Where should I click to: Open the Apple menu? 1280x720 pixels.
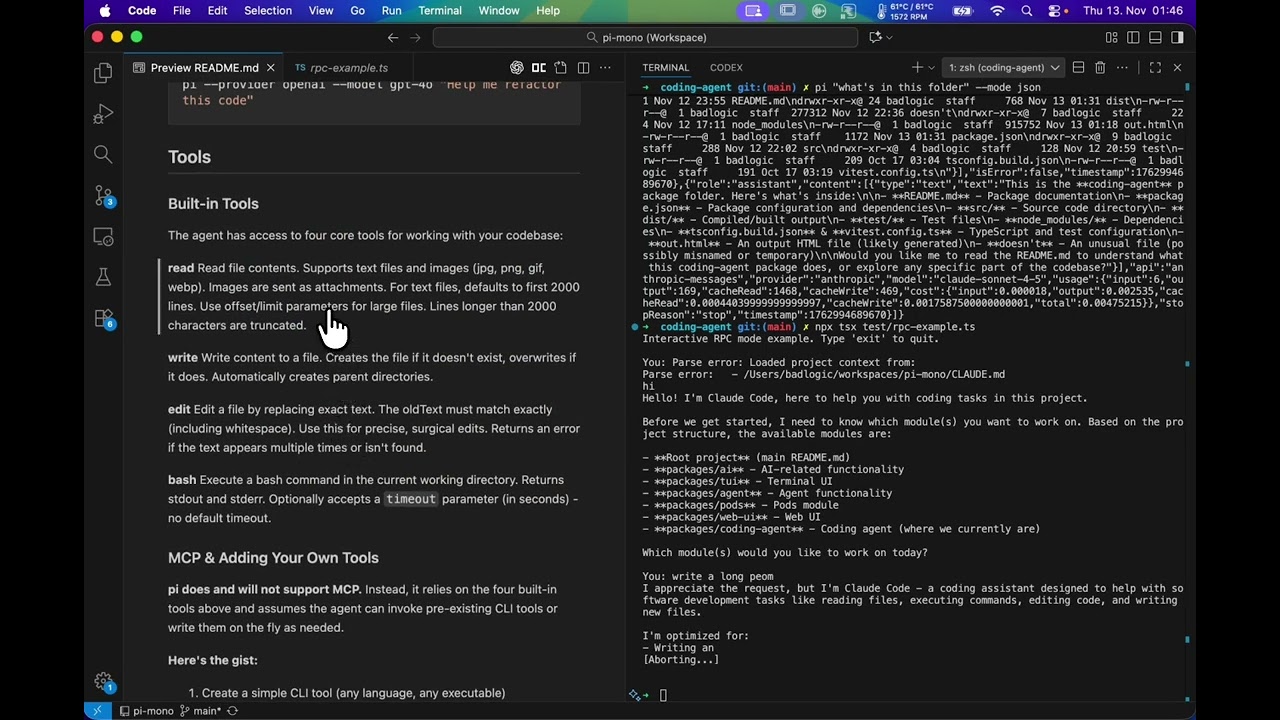click(x=105, y=11)
